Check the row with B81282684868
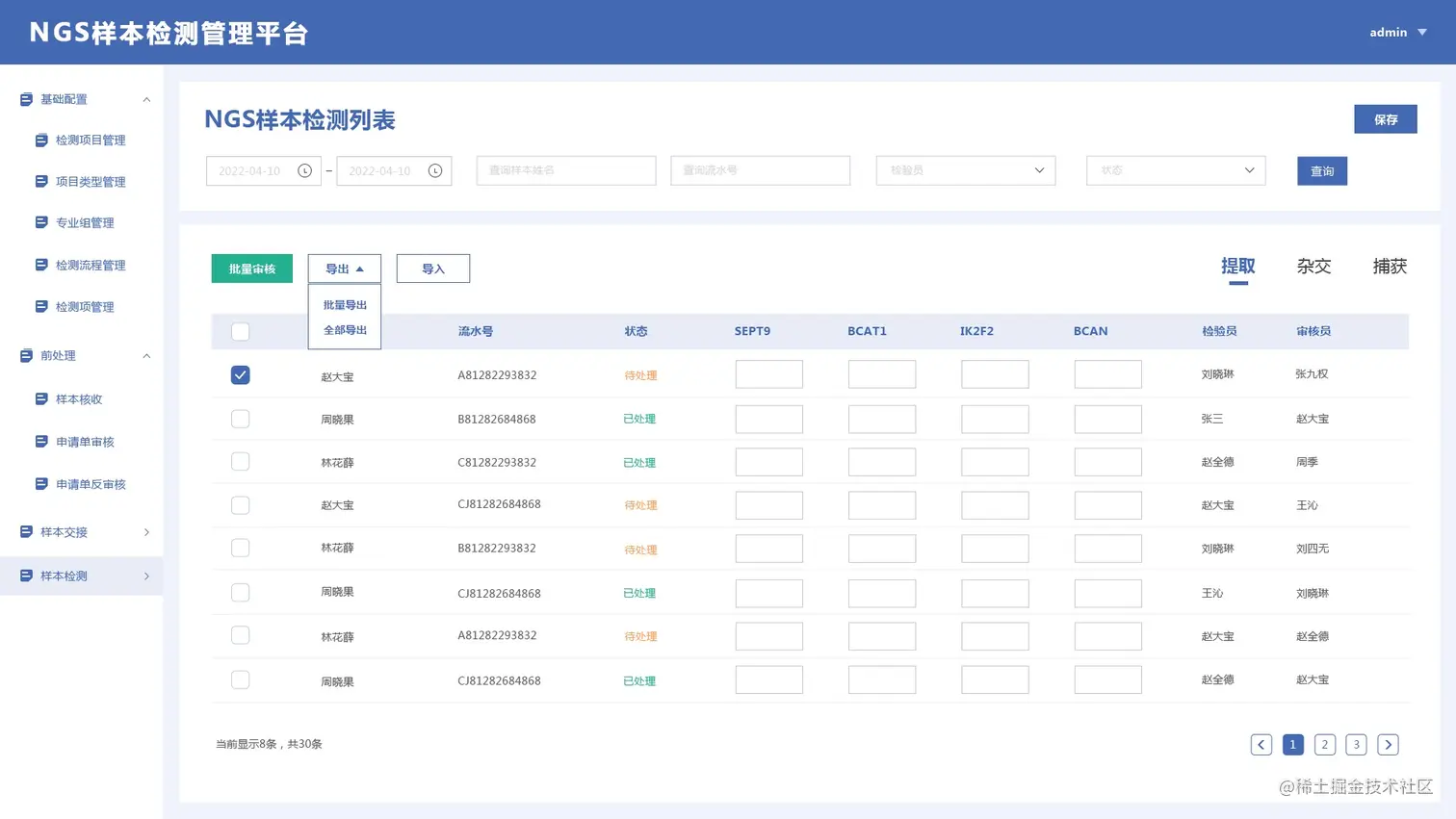1456x819 pixels. click(241, 419)
